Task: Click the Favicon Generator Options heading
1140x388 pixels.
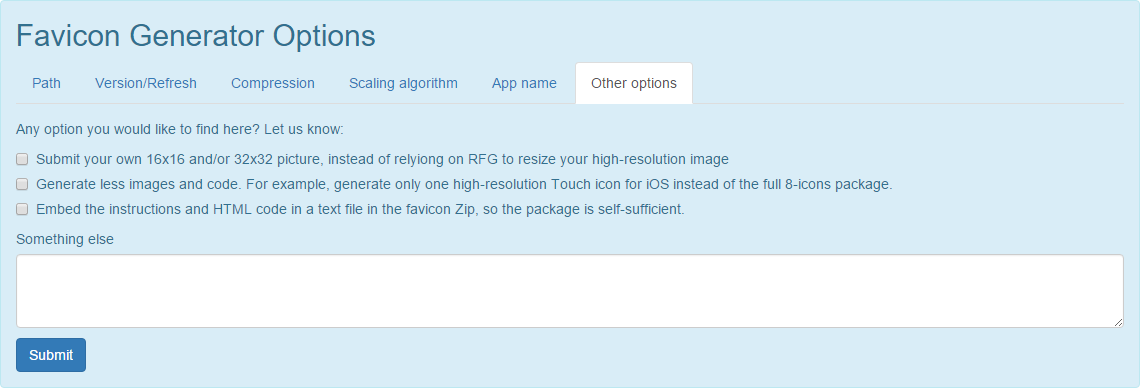Action: click(196, 36)
